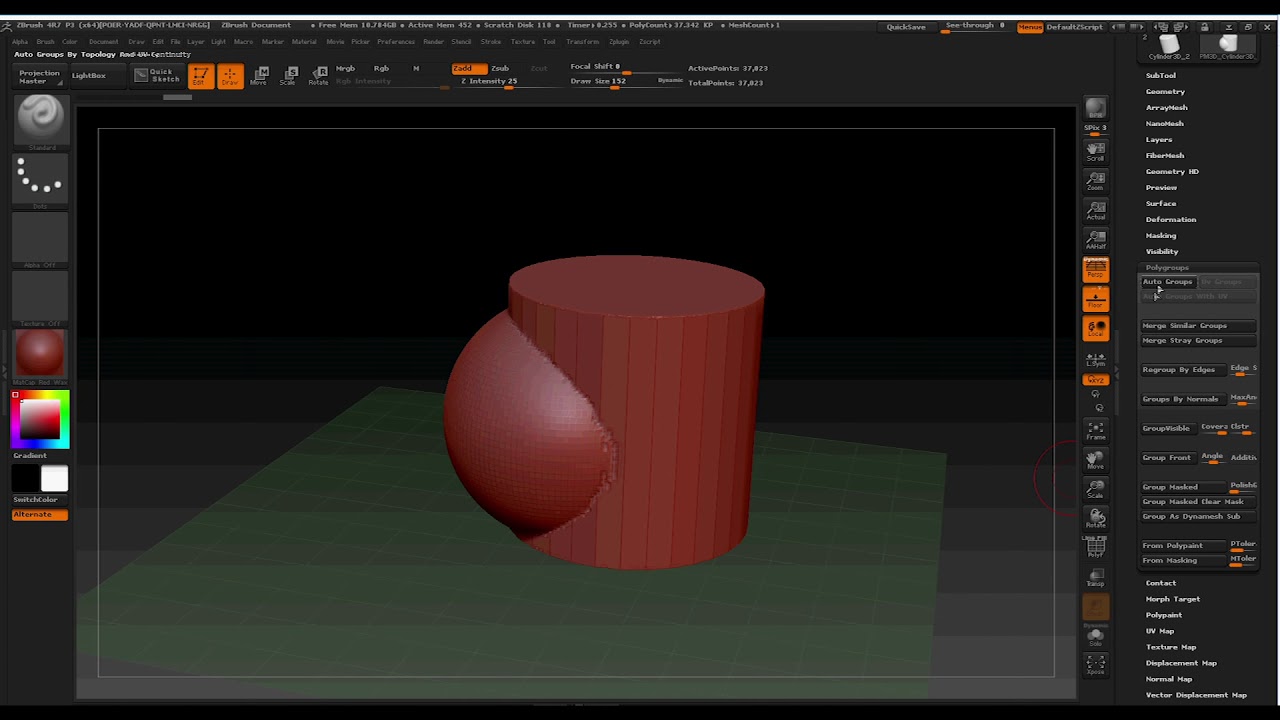
Task: Activate Edit mode button
Action: (200, 75)
